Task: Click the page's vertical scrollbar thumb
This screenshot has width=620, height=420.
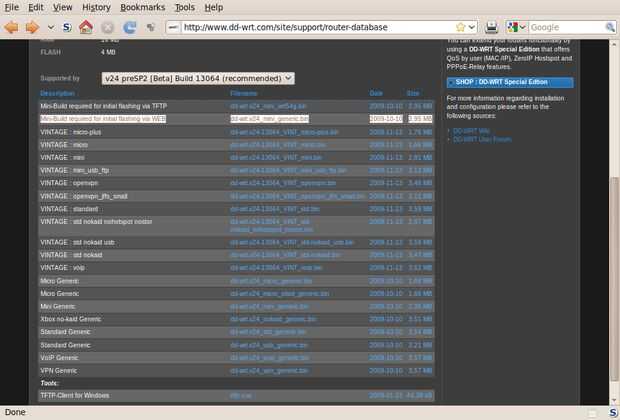Action: 614,280
